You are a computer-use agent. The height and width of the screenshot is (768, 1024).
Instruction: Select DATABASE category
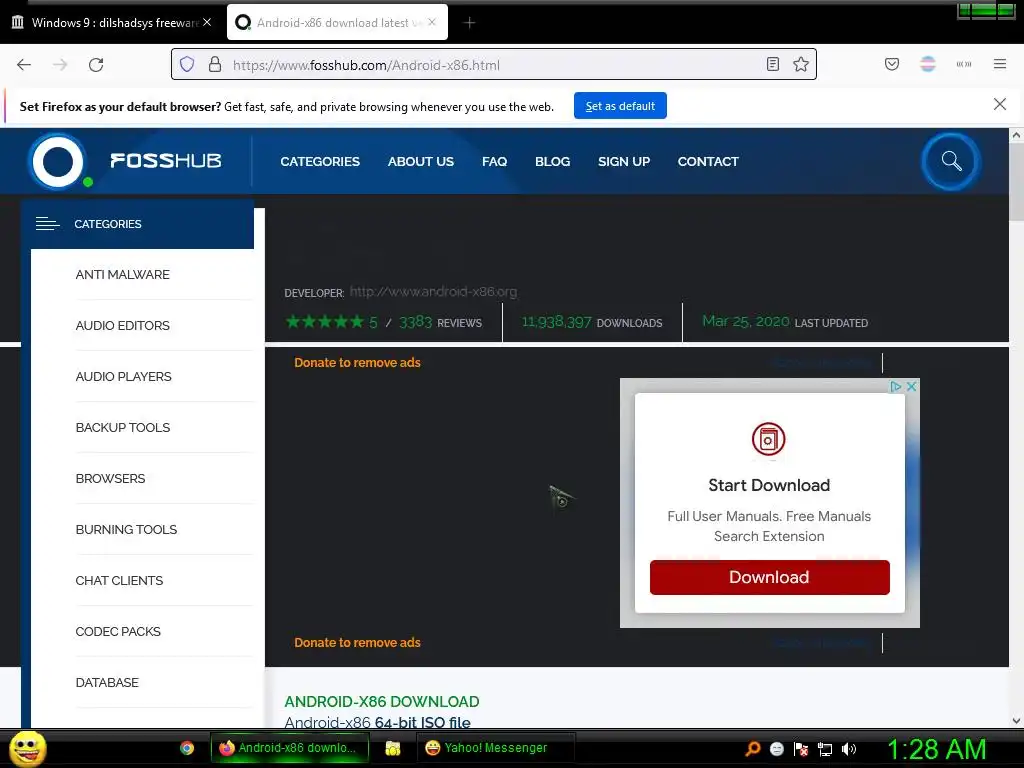tap(107, 682)
